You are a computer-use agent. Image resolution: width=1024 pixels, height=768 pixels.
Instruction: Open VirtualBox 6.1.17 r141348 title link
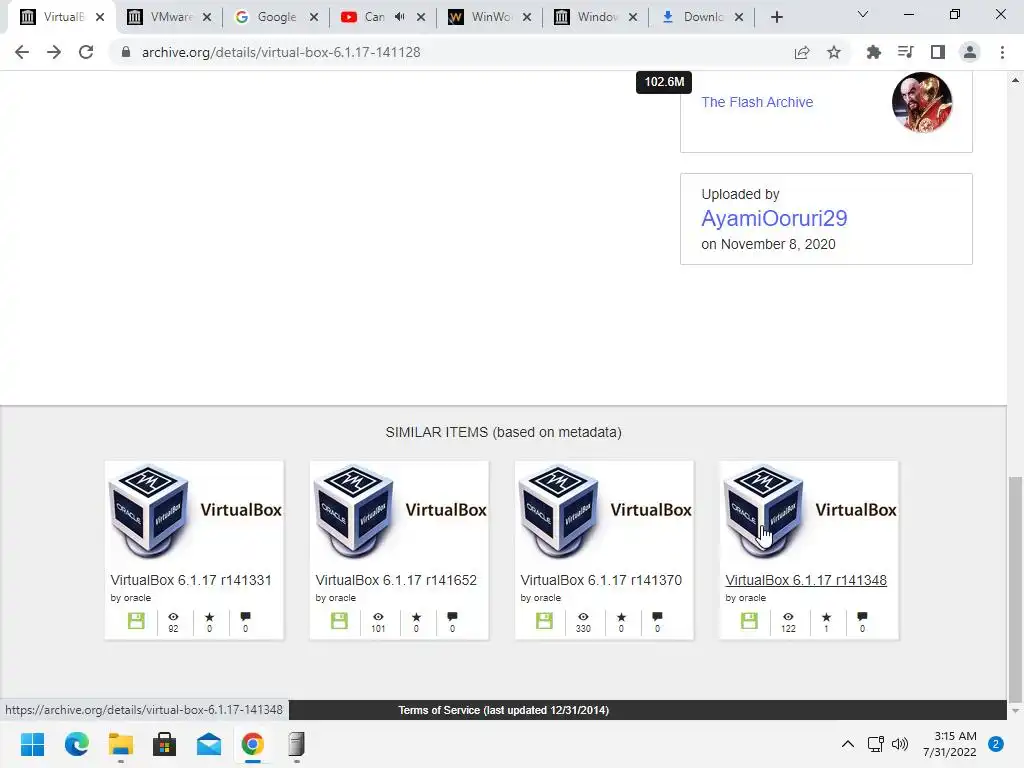(806, 580)
